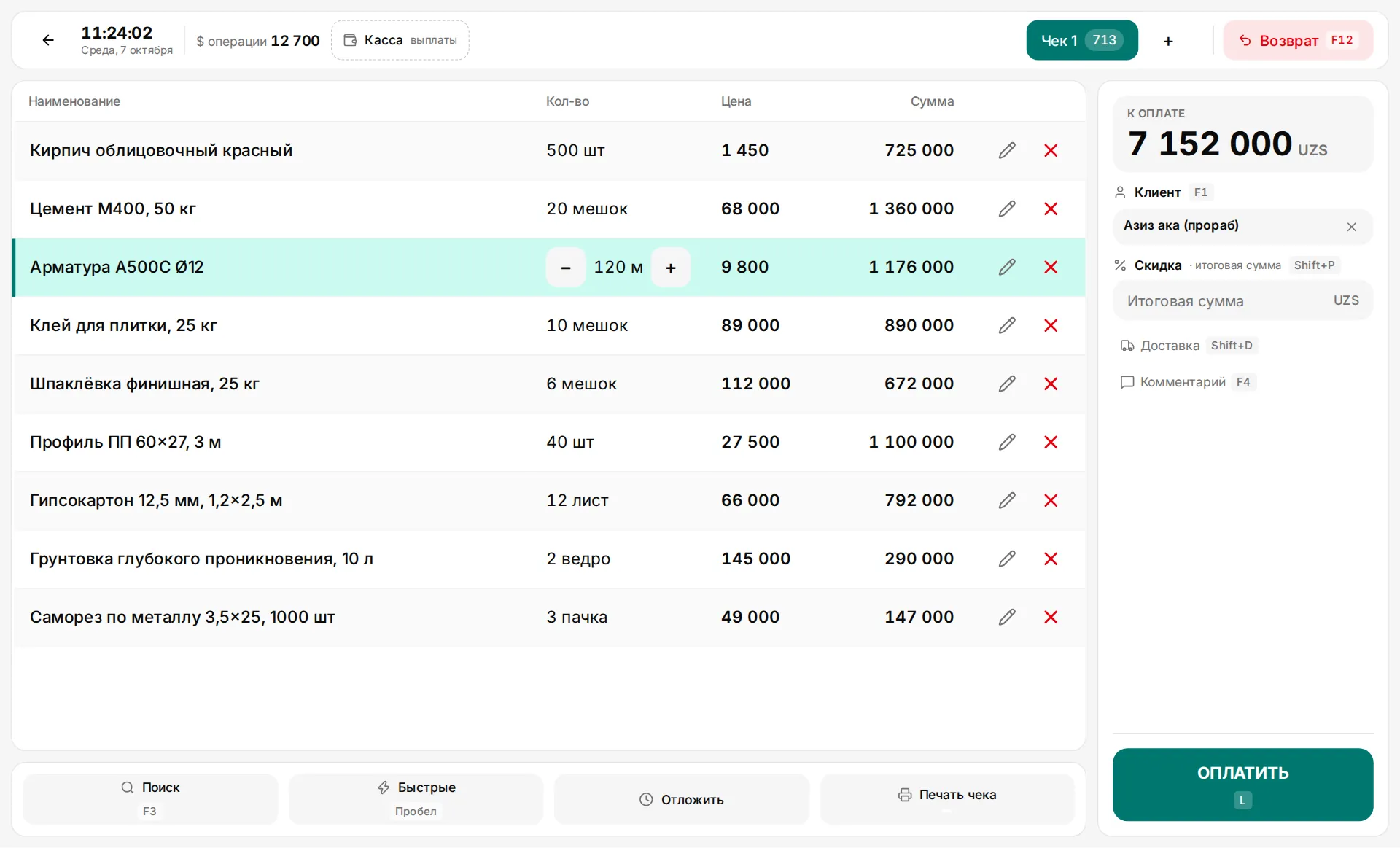Delete Саморез по металлу row
The width and height of the screenshot is (1400, 848).
coord(1051,617)
